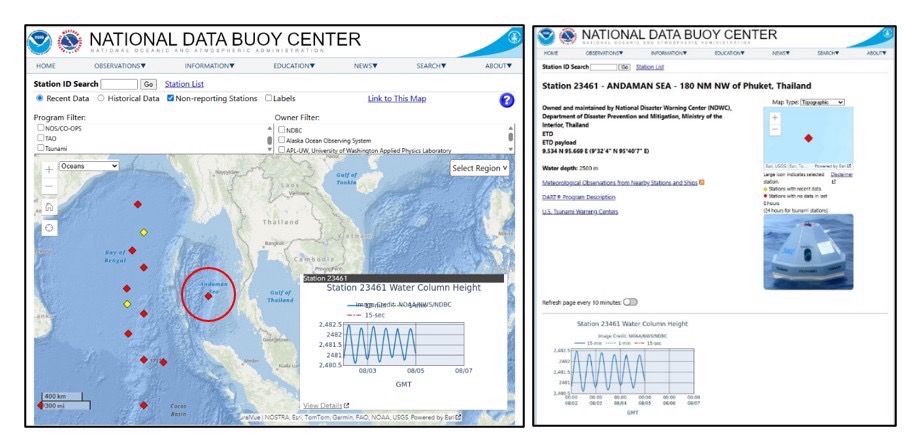The width and height of the screenshot is (919, 444).
Task: Check the APL-UW owner filter checkbox
Action: tap(282, 150)
